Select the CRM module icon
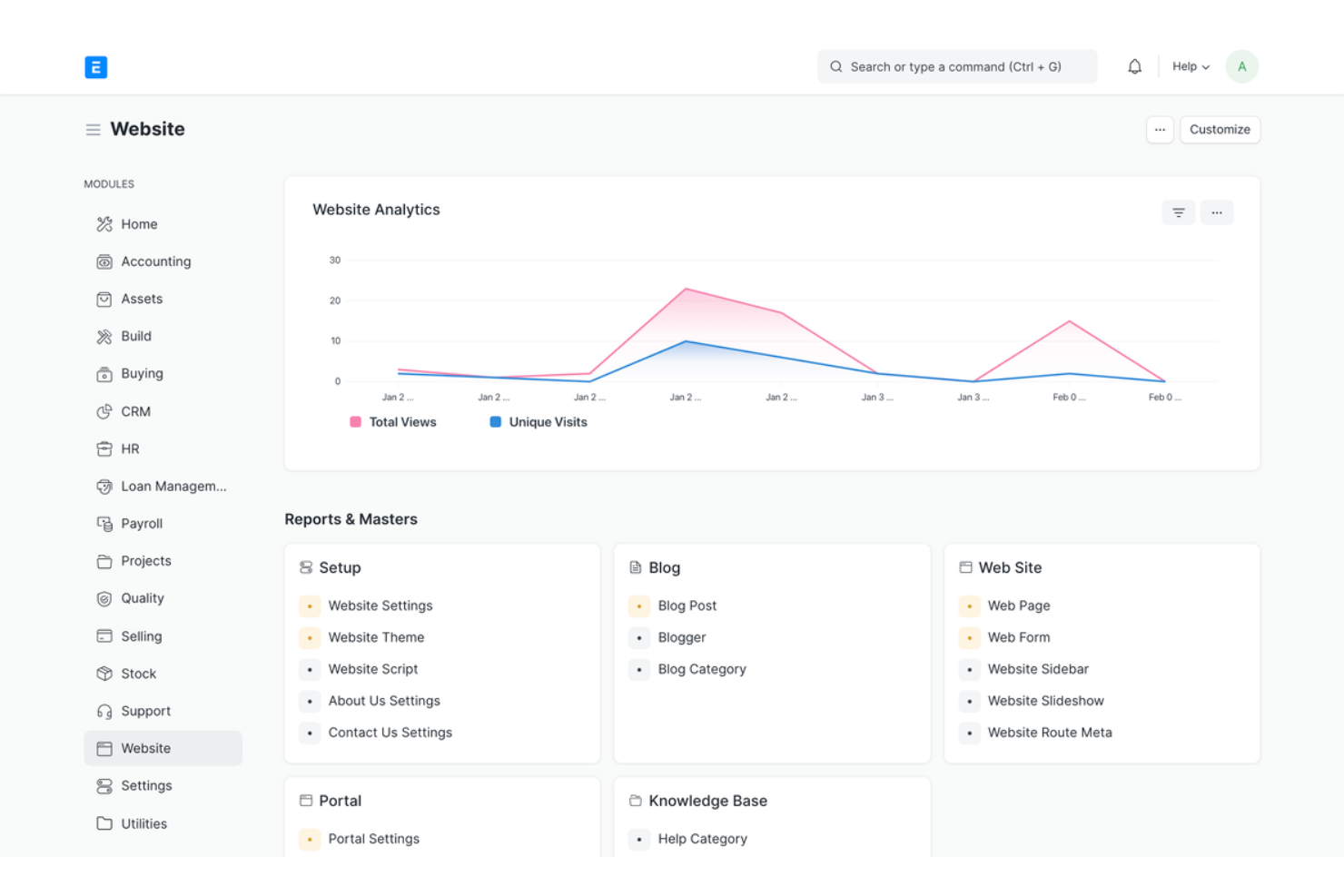The width and height of the screenshot is (1344, 896). [x=104, y=411]
